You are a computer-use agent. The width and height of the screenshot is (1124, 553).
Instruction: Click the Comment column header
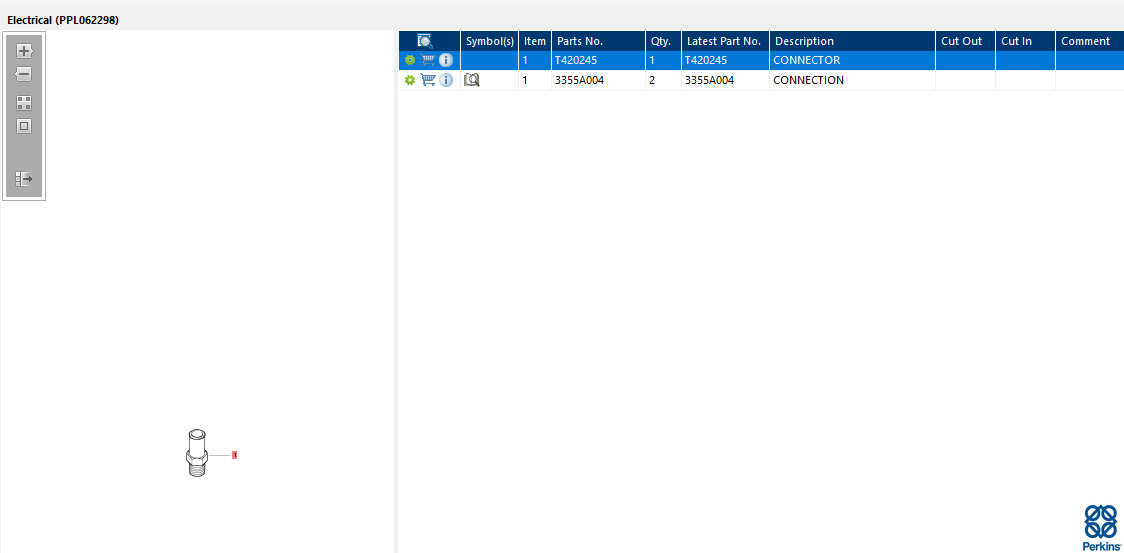coord(1090,41)
